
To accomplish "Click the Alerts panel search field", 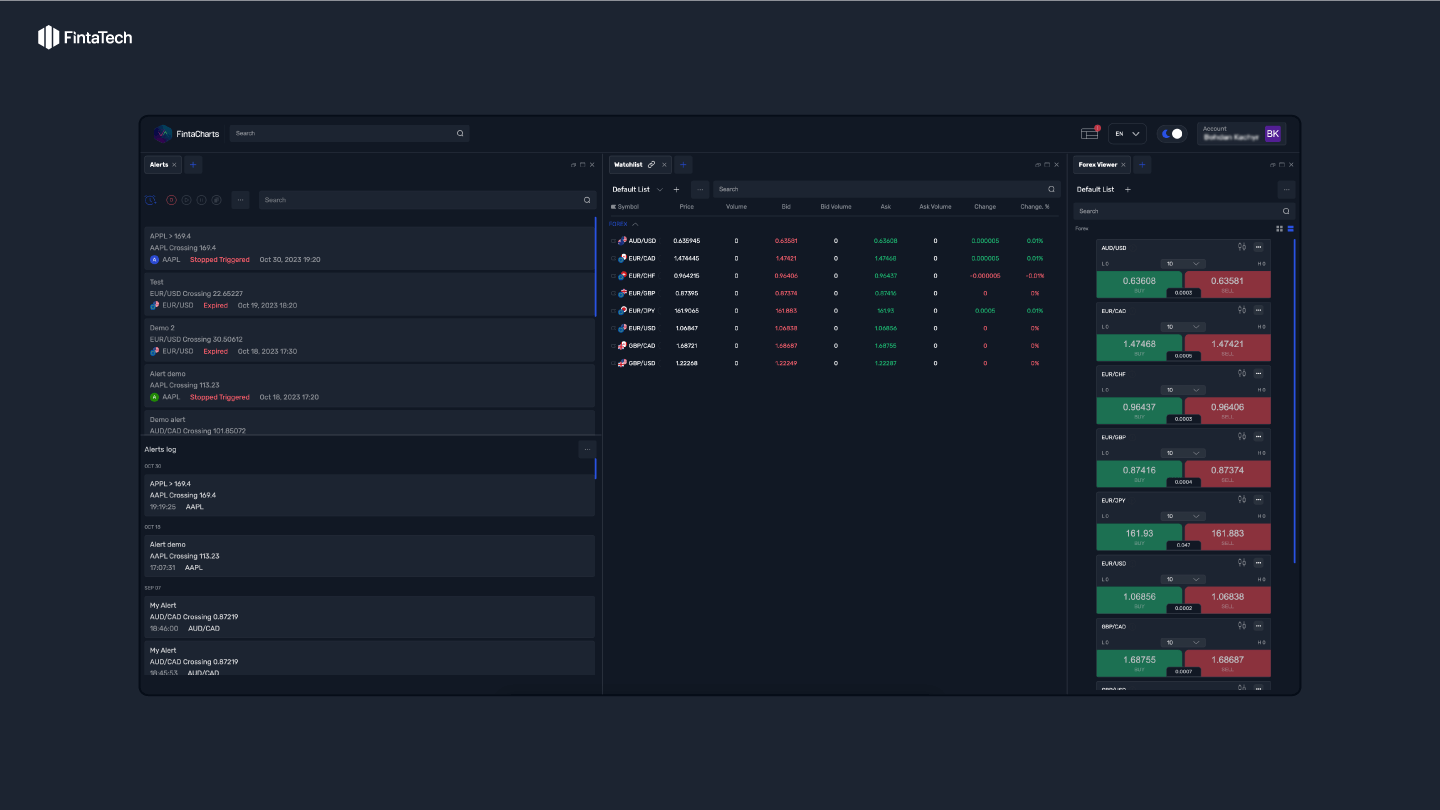I will (427, 200).
